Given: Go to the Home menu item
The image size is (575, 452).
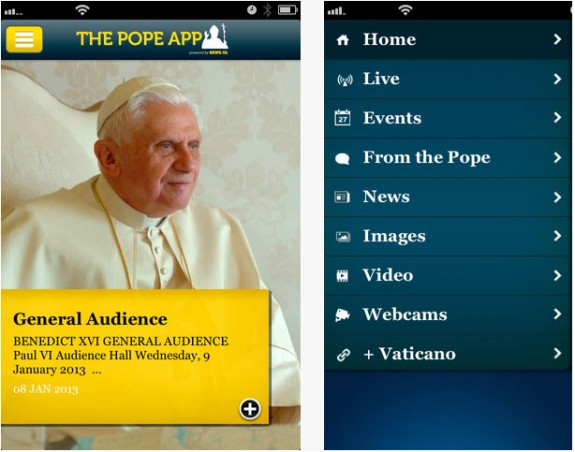Looking at the screenshot, I should (x=447, y=40).
